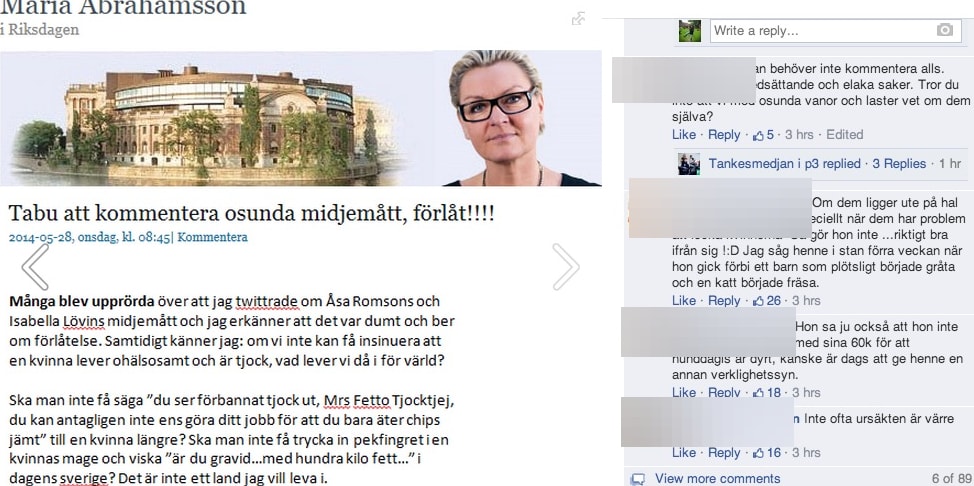Open Tankesmedjan i p3 profile avatar
The image size is (974, 486).
tap(689, 164)
